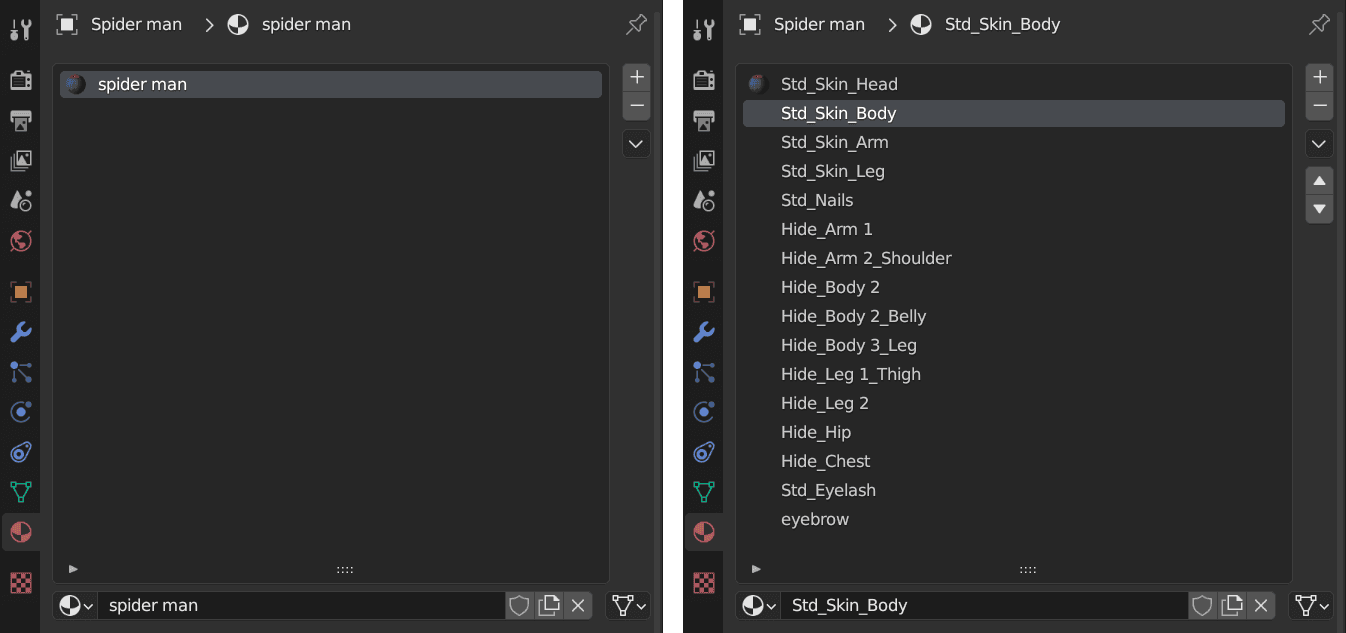The height and width of the screenshot is (633, 1346).
Task: Add material slot in spider man panel
Action: 636,77
